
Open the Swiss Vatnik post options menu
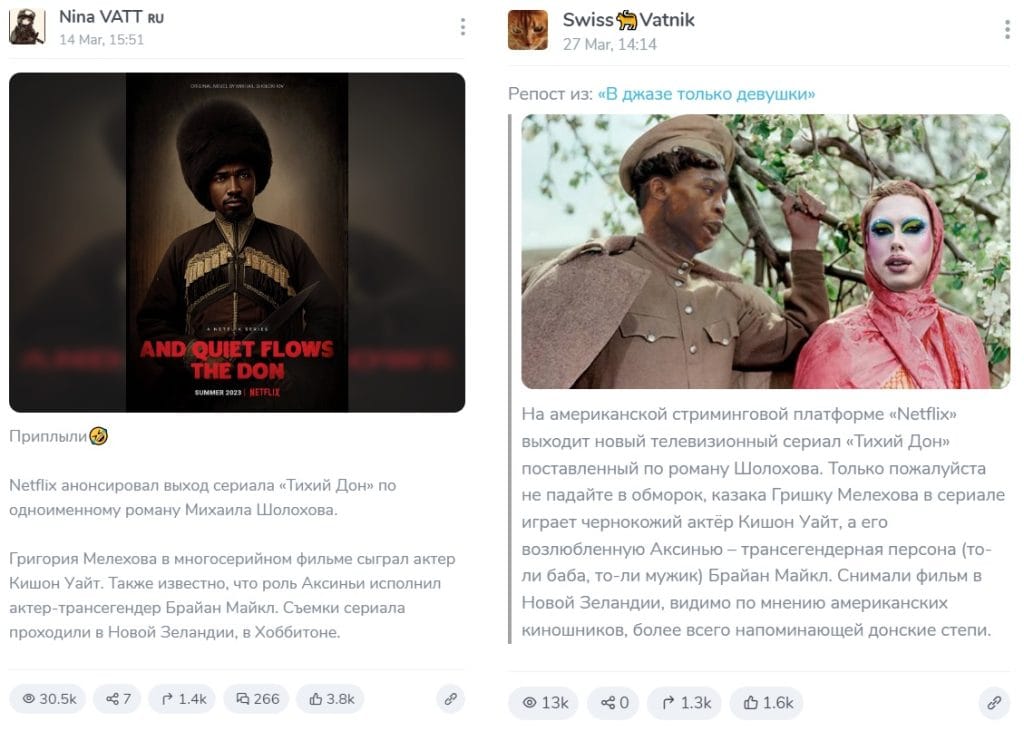coord(1007,29)
